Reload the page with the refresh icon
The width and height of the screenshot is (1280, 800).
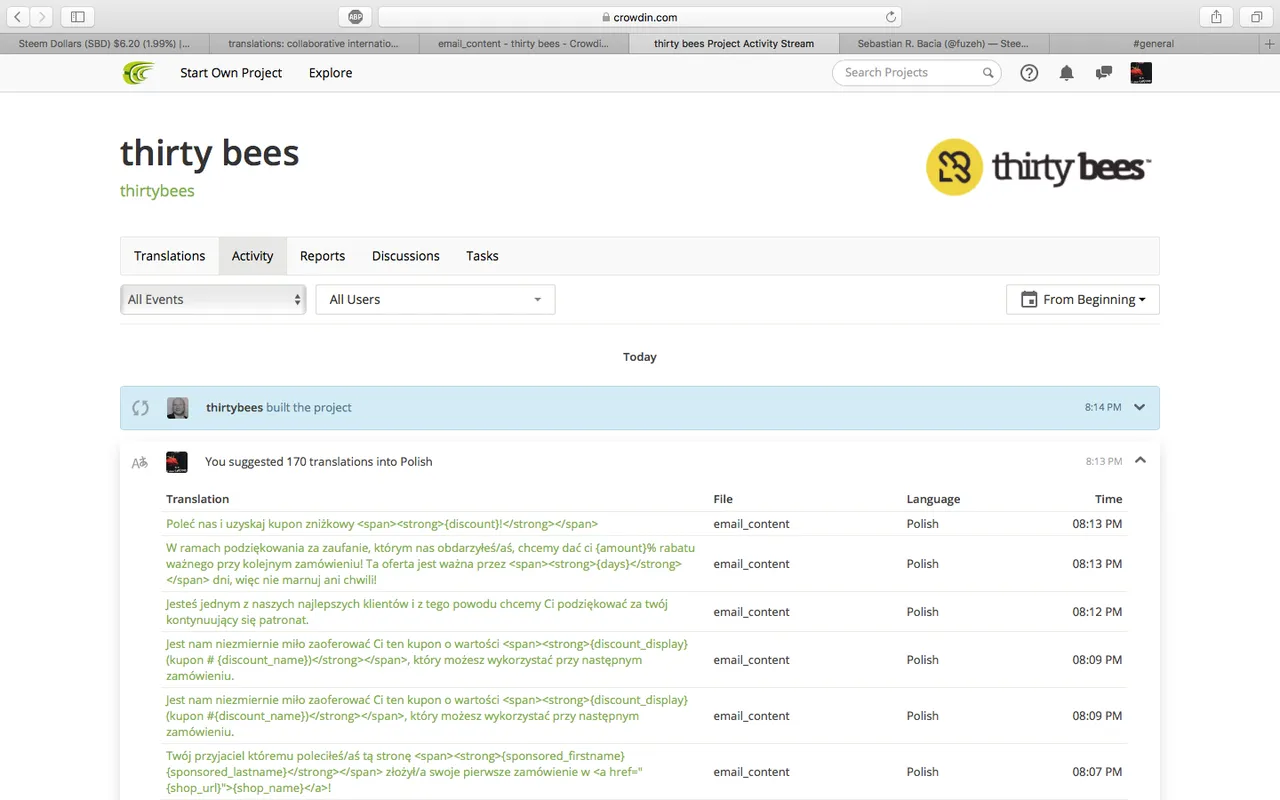tap(890, 17)
